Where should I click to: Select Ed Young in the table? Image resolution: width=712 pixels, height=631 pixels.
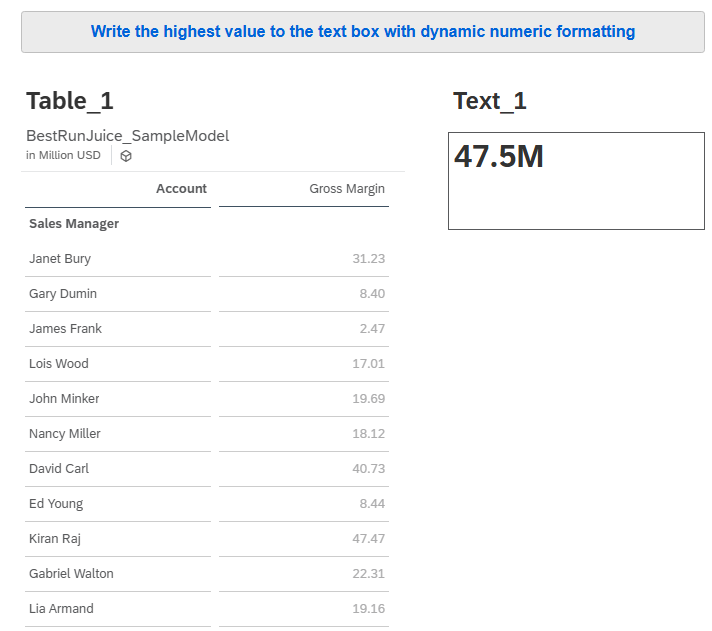click(x=56, y=504)
